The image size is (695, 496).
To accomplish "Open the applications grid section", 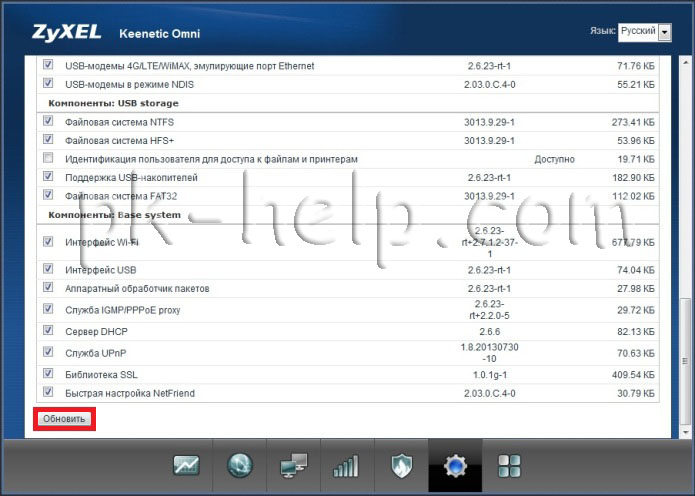I will 509,466.
